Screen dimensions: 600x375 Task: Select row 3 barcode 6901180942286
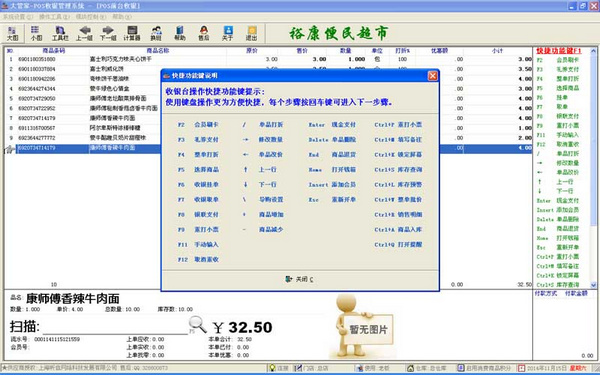[x=37, y=79]
